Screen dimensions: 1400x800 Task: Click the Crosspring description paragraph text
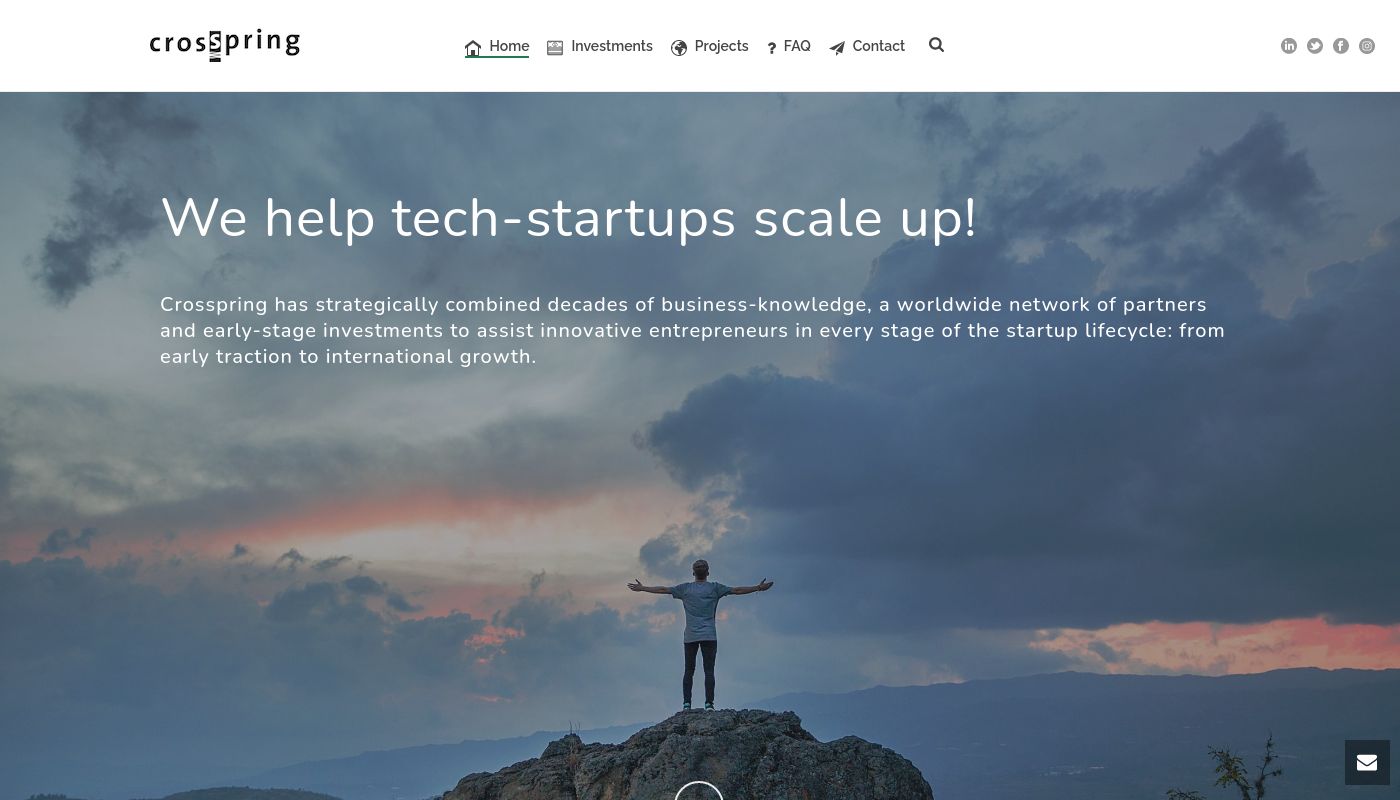[x=692, y=330]
